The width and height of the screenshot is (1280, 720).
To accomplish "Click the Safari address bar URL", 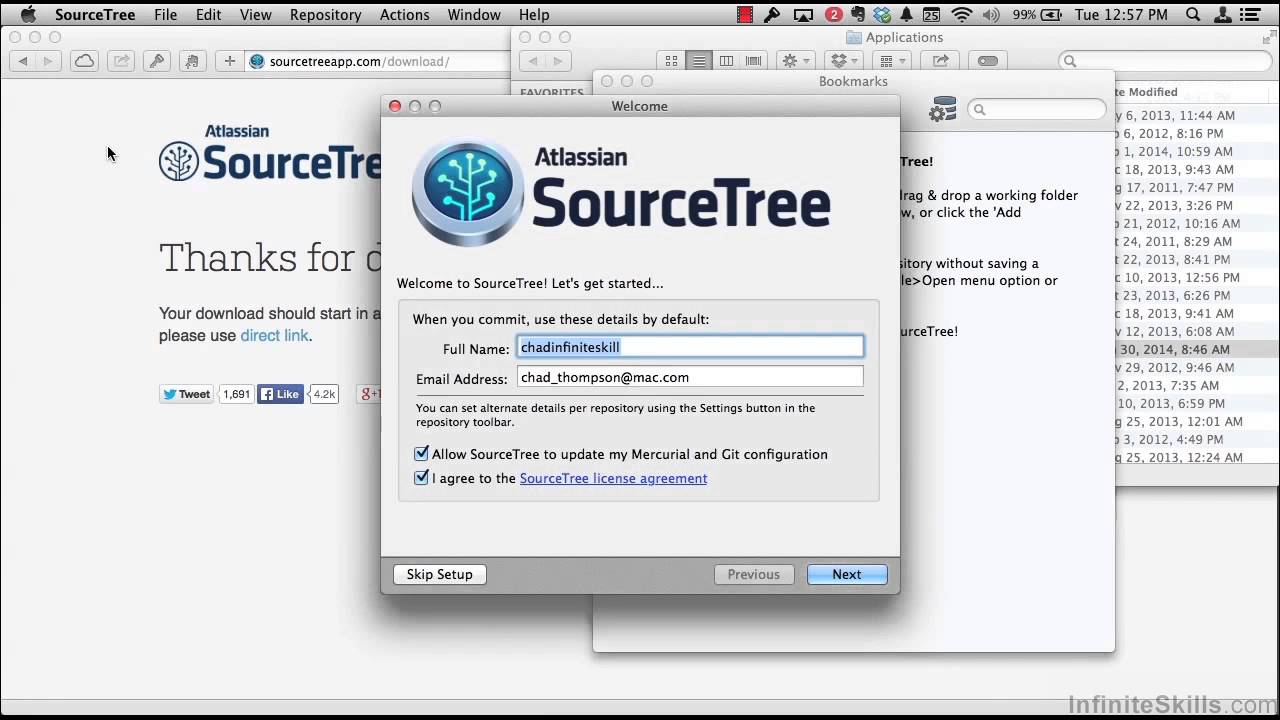I will point(359,61).
